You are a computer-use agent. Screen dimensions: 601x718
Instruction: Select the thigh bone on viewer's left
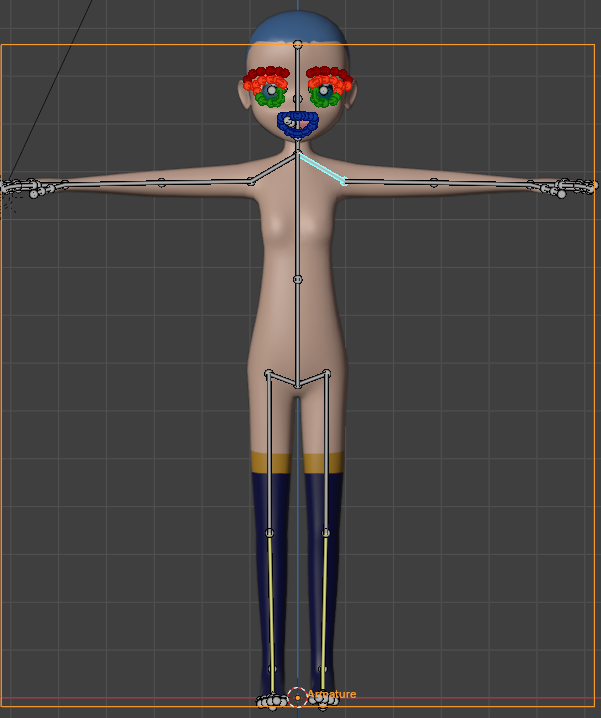pyautogui.click(x=269, y=453)
